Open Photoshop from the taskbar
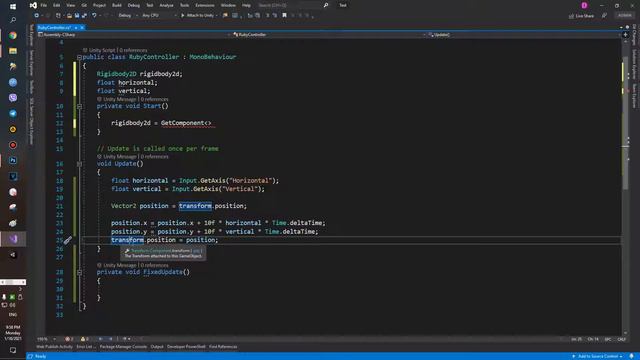Screen dimensions: 640x360 [x=13, y=160]
